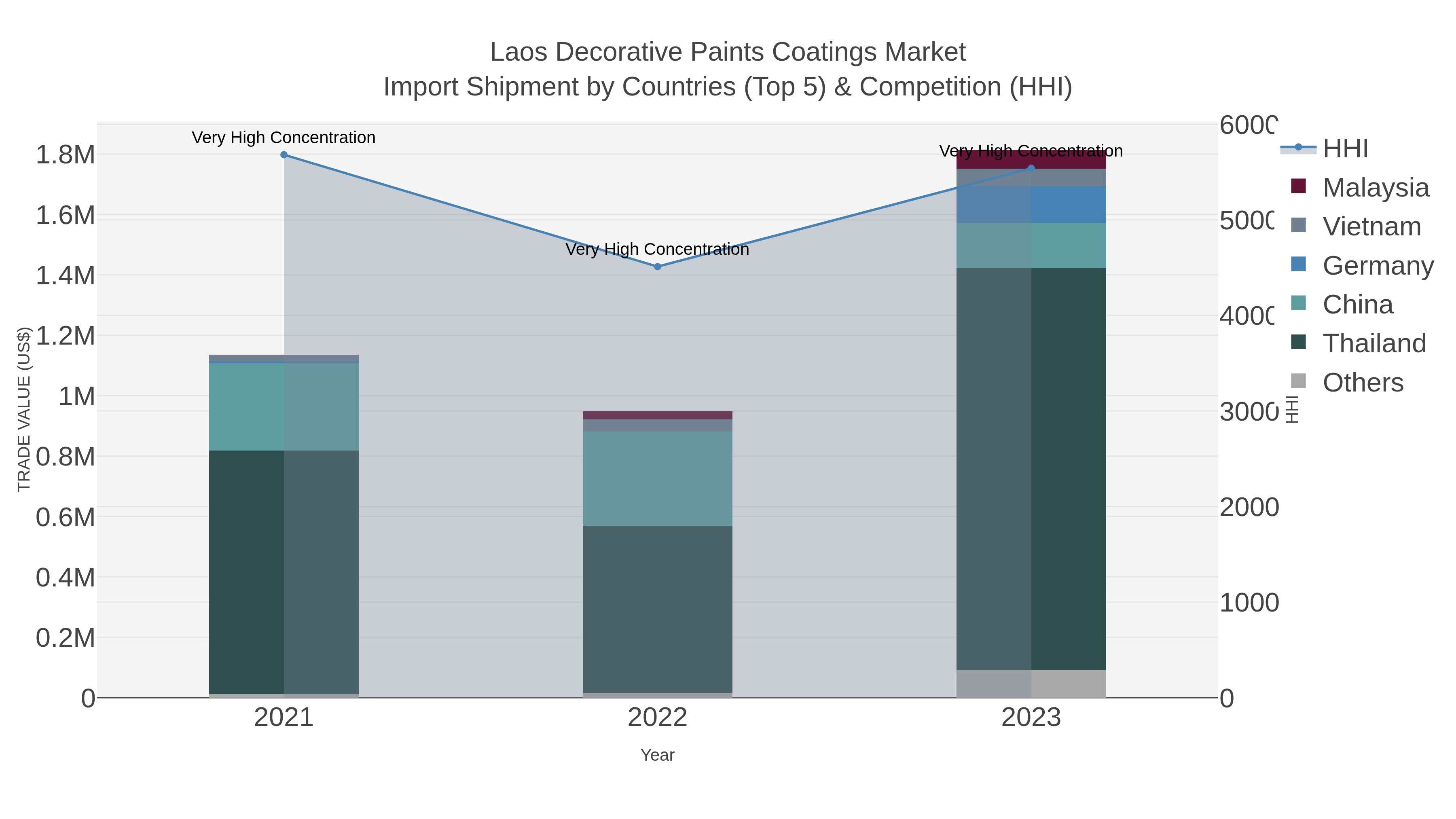Toggle Germany series in the legend
Image resolution: width=1456 pixels, height=819 pixels.
click(x=1362, y=265)
